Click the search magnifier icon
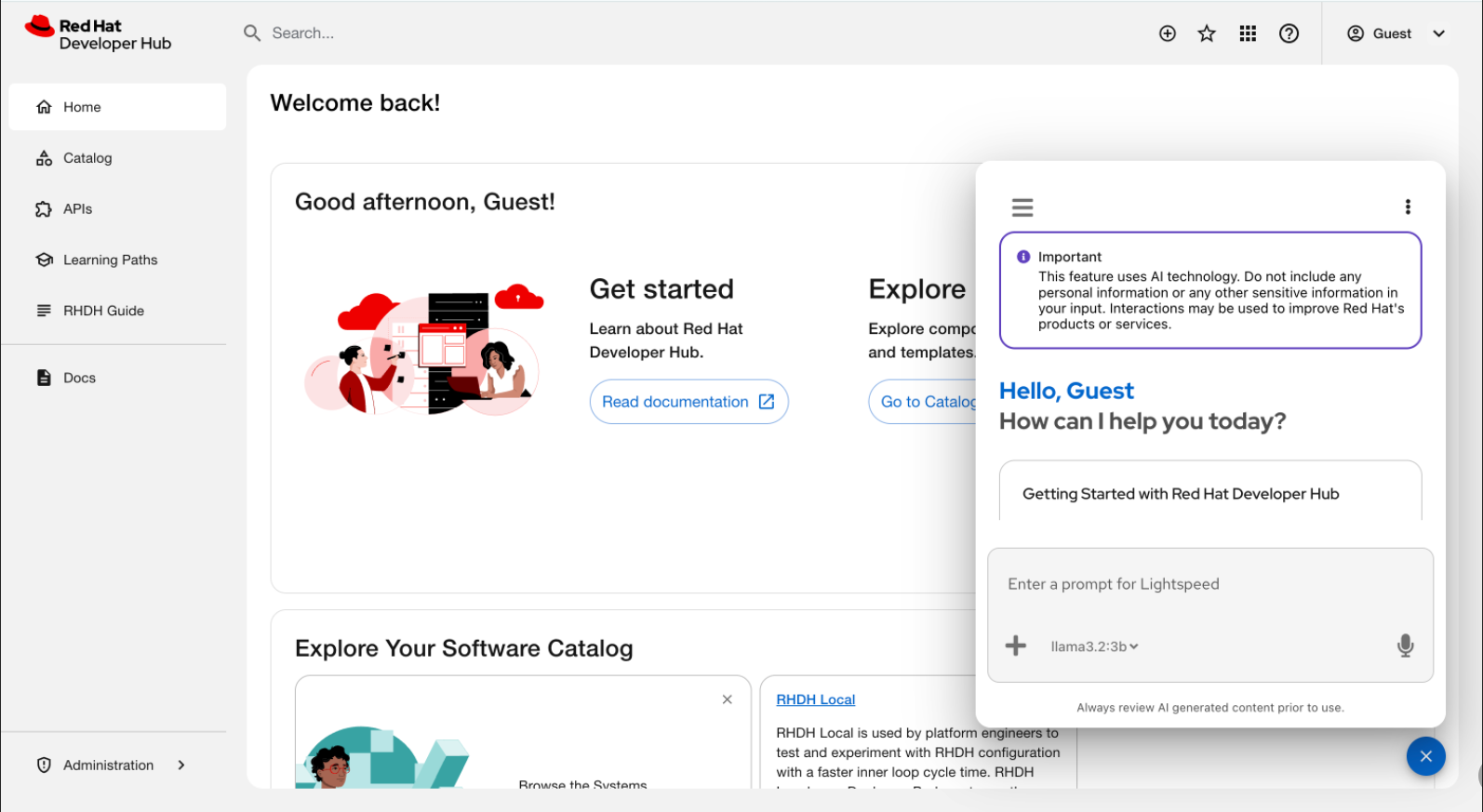This screenshot has width=1483, height=812. pyautogui.click(x=252, y=33)
